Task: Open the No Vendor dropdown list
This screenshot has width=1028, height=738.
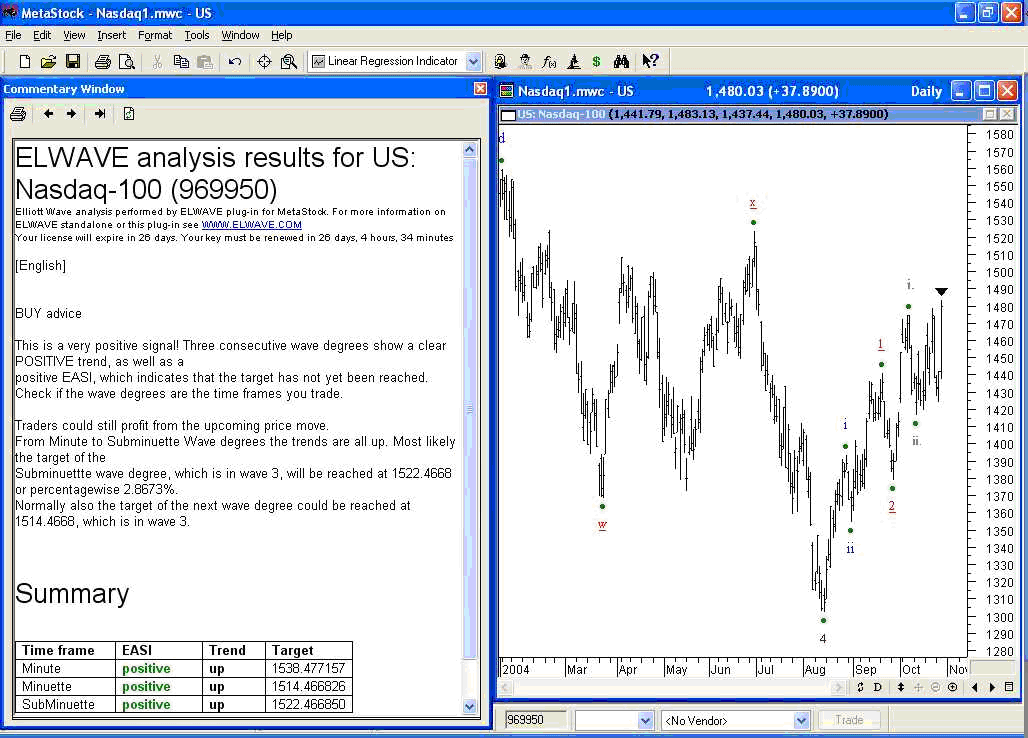Action: (x=801, y=720)
